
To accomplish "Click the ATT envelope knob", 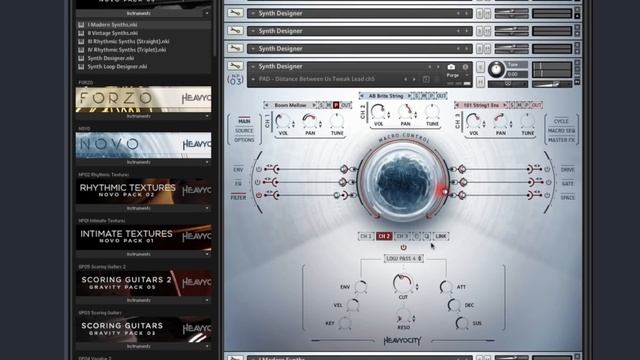I will tap(446, 287).
